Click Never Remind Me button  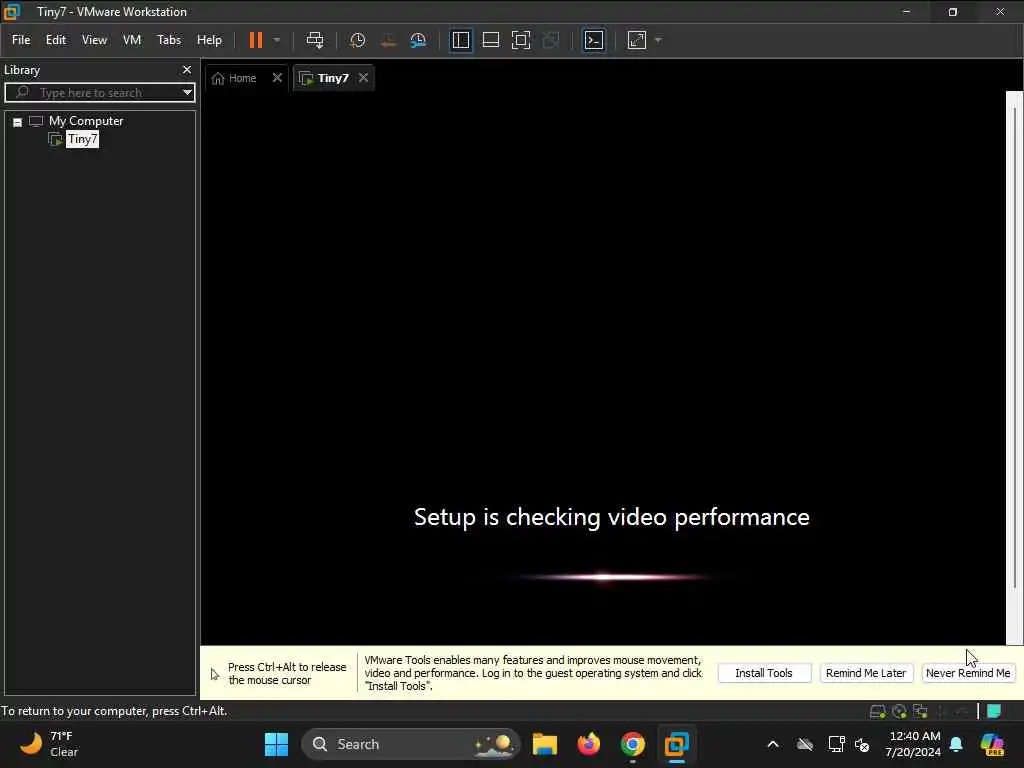[968, 673]
